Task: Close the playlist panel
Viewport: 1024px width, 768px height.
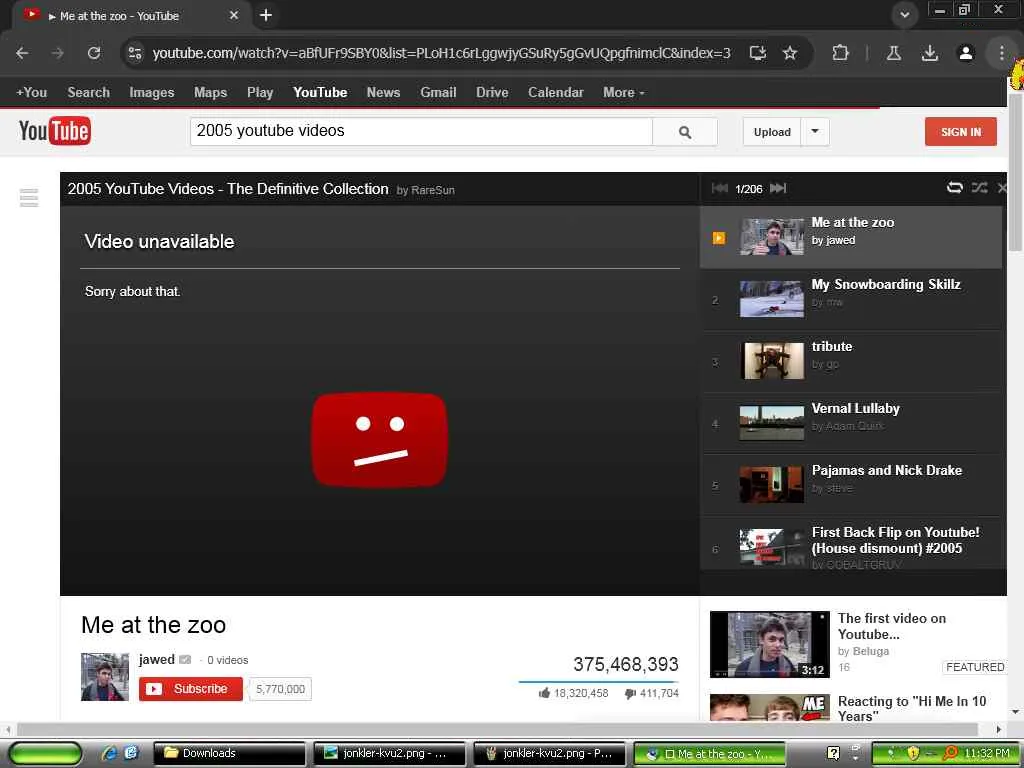Action: 1002,188
